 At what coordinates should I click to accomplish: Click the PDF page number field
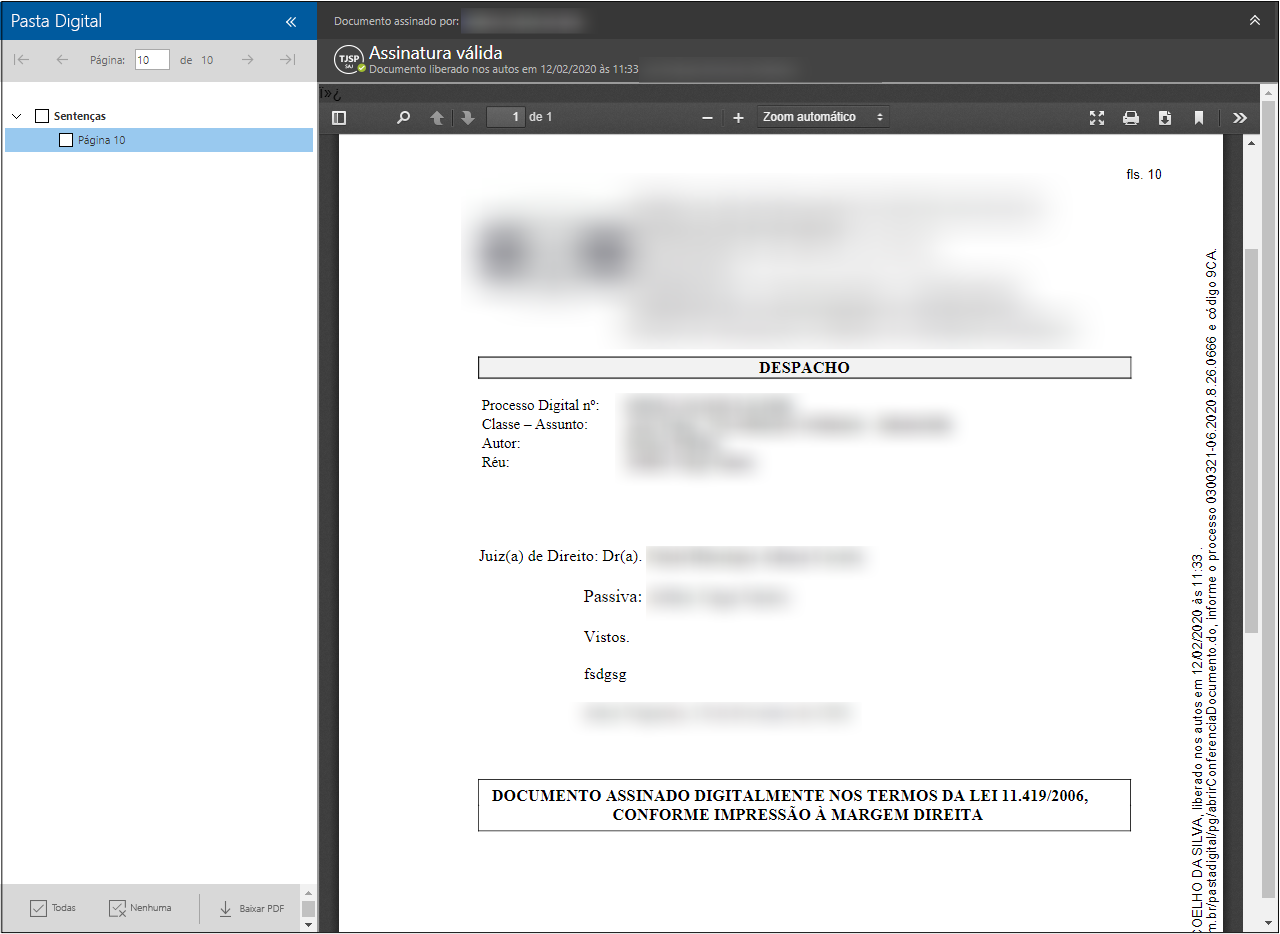(x=506, y=117)
